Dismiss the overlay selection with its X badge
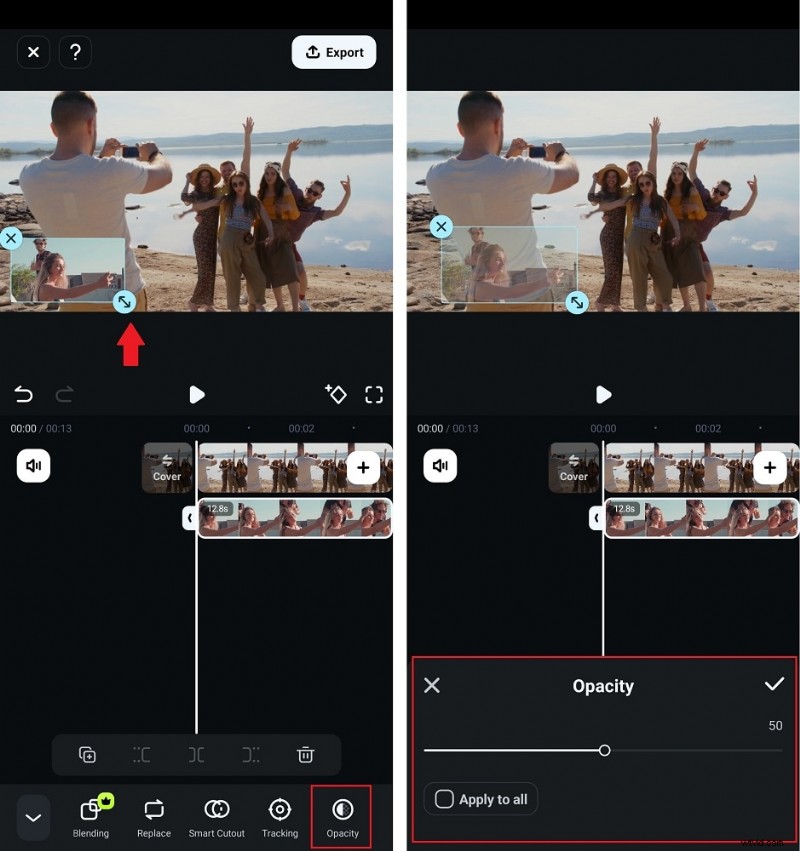The height and width of the screenshot is (851, 800). (11, 238)
